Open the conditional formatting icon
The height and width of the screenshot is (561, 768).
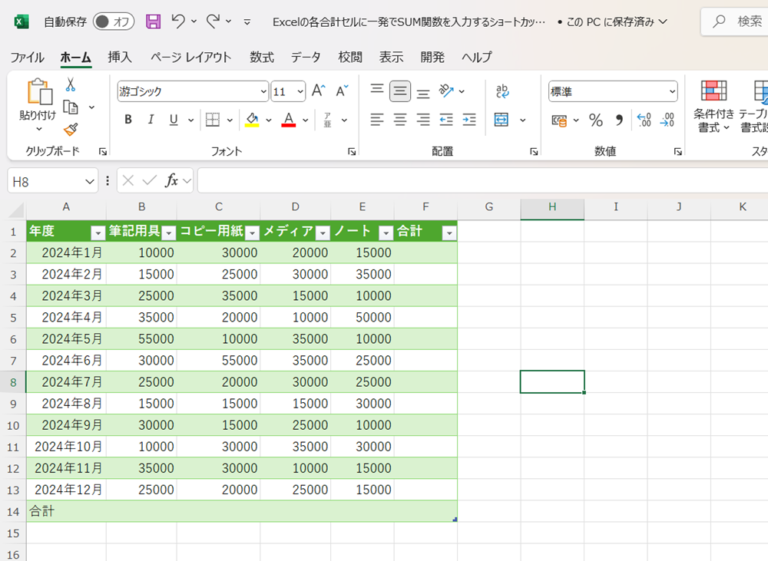coord(714,91)
